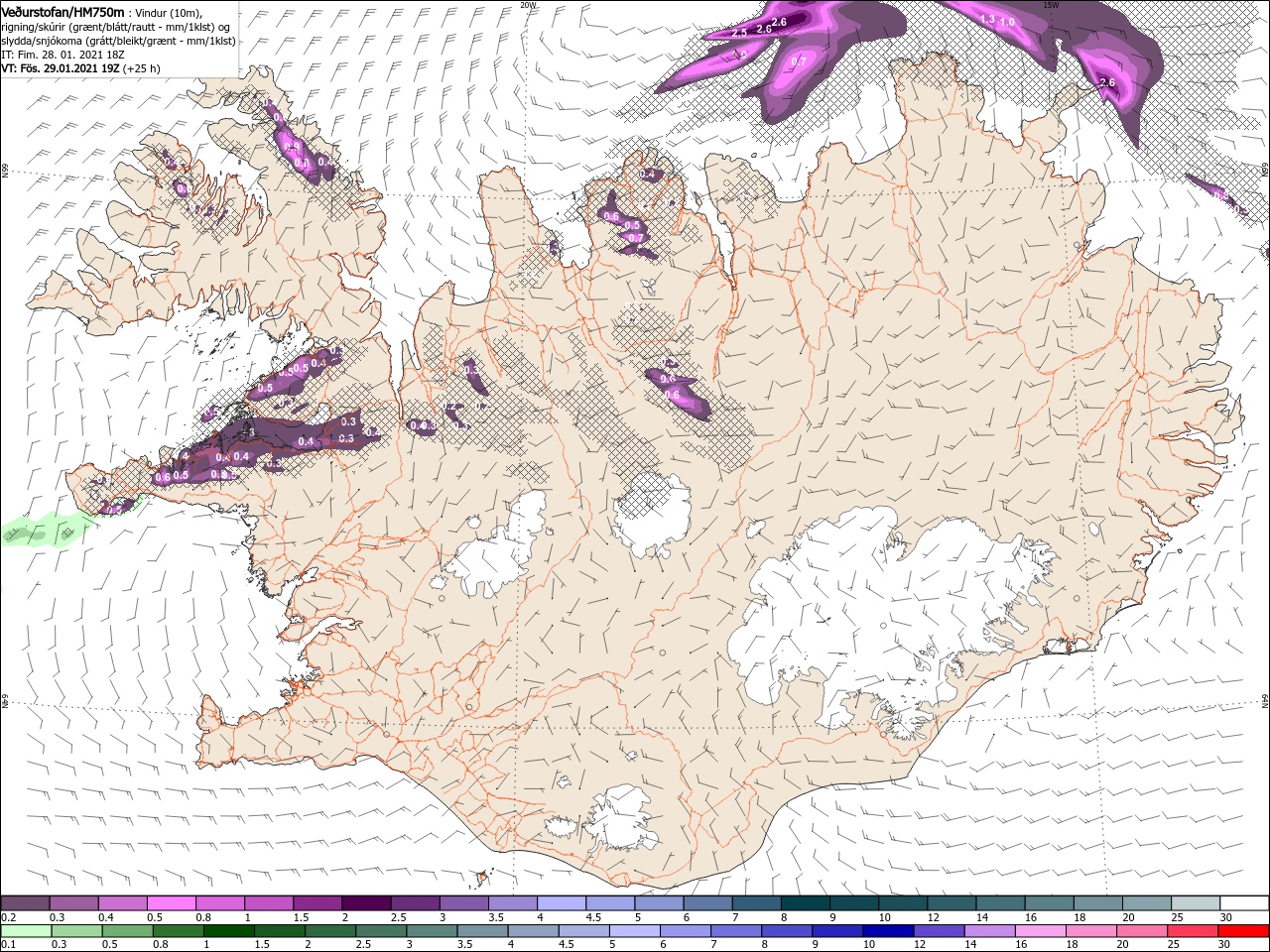The width and height of the screenshot is (1270, 952).
Task: Click the small Vestmannaeyjar island off south coast
Action: (483, 878)
